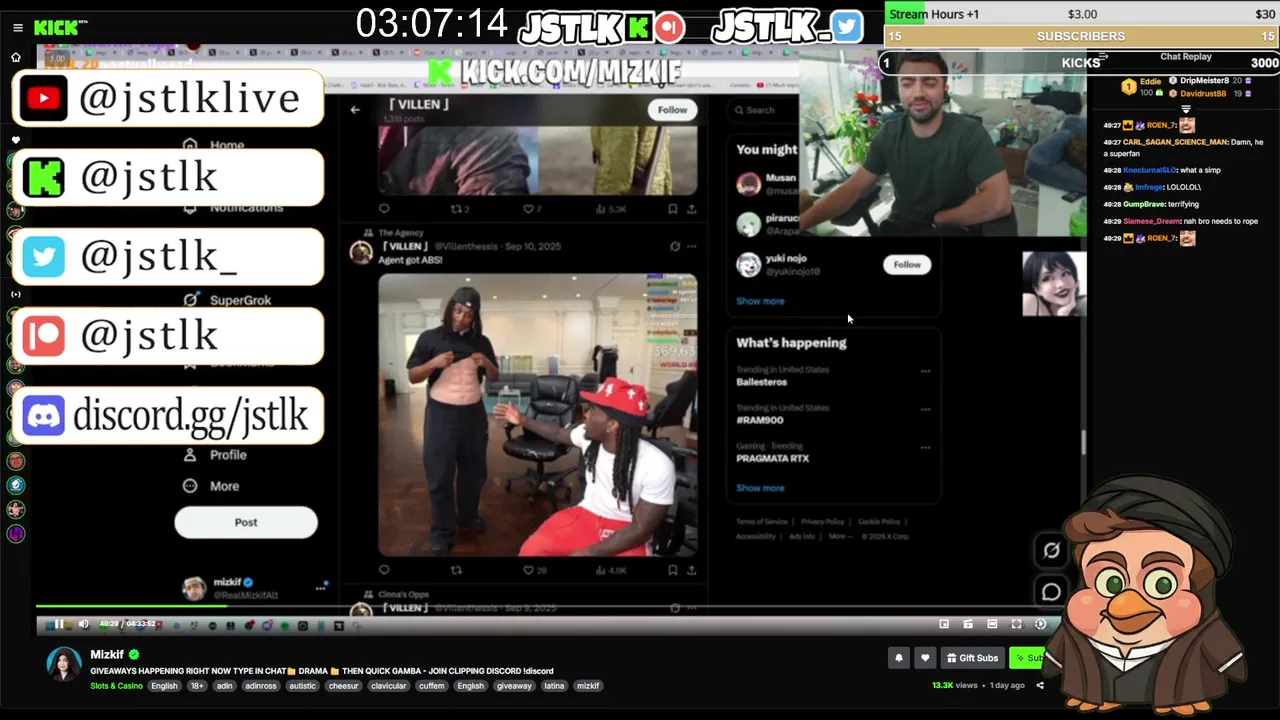Enter fullscreen mode in the player
The height and width of the screenshot is (720, 1280).
[1016, 624]
